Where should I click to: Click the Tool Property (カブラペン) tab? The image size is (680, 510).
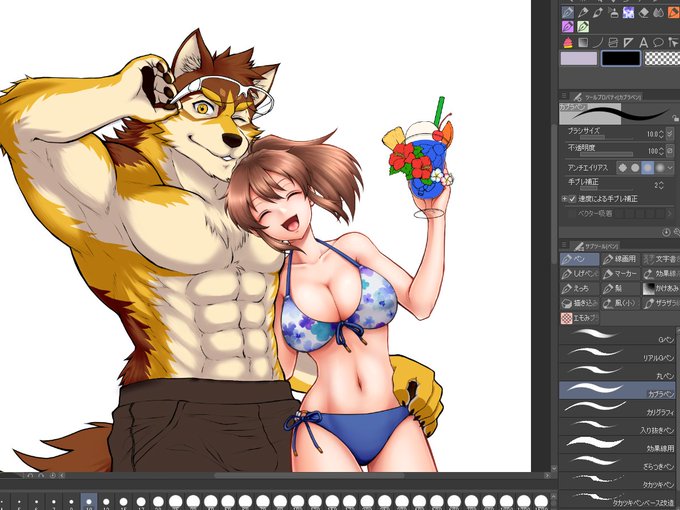(606, 97)
